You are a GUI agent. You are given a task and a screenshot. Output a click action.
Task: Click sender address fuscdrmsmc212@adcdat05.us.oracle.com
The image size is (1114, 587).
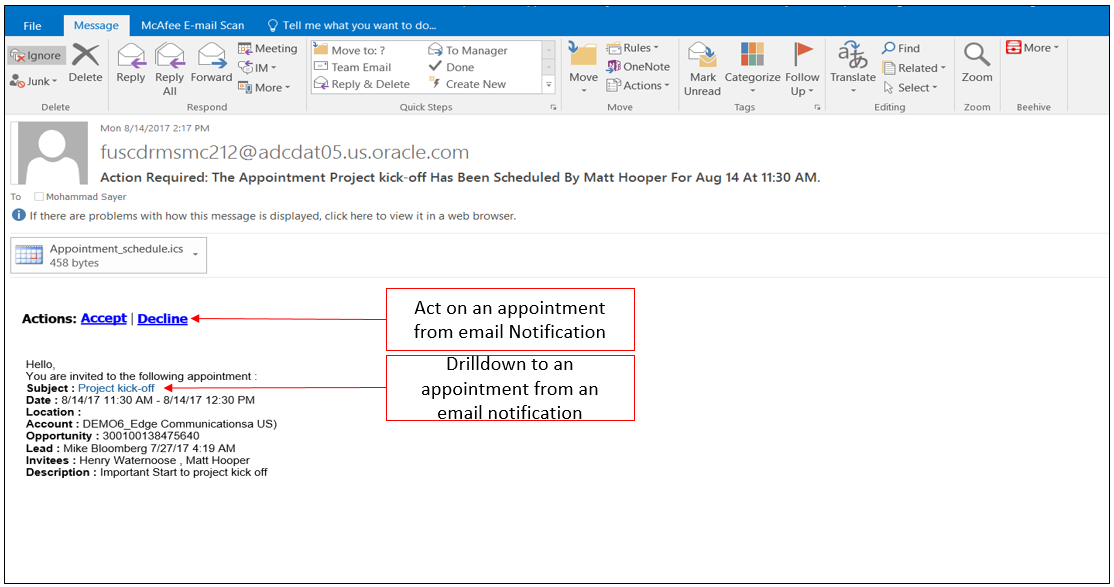click(x=284, y=152)
